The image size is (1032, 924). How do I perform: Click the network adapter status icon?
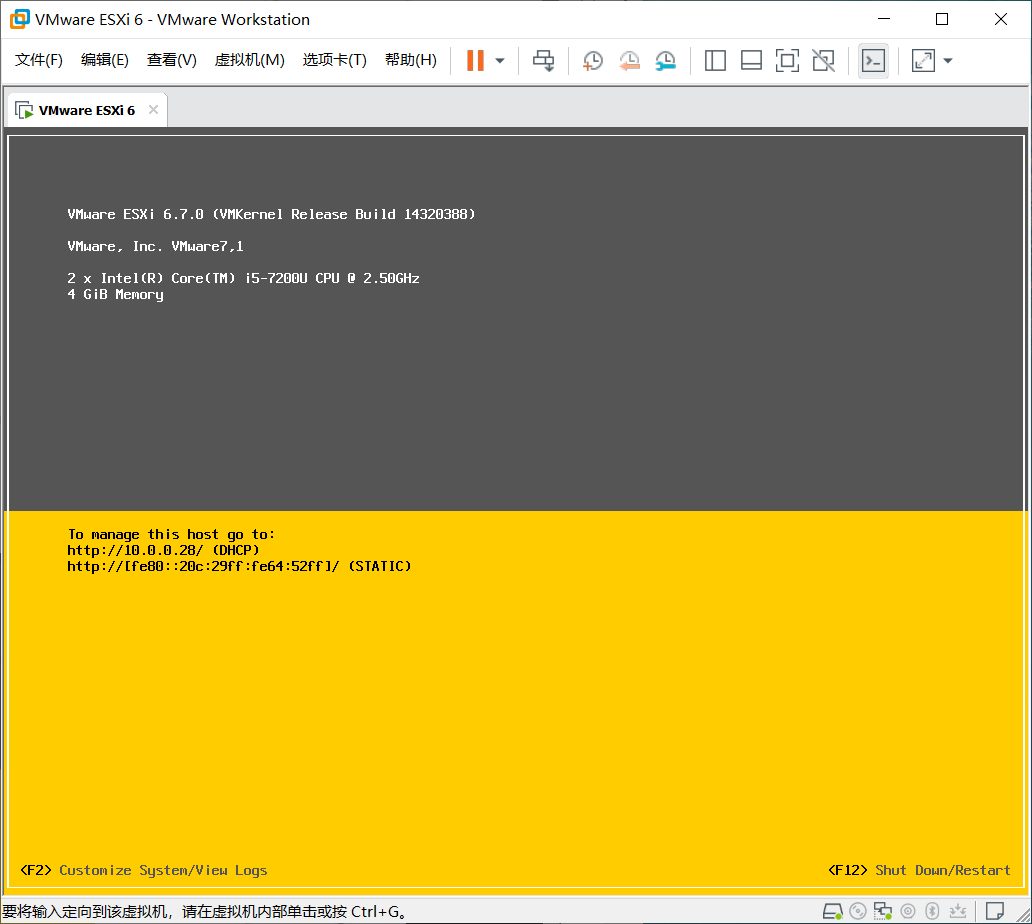[x=883, y=911]
